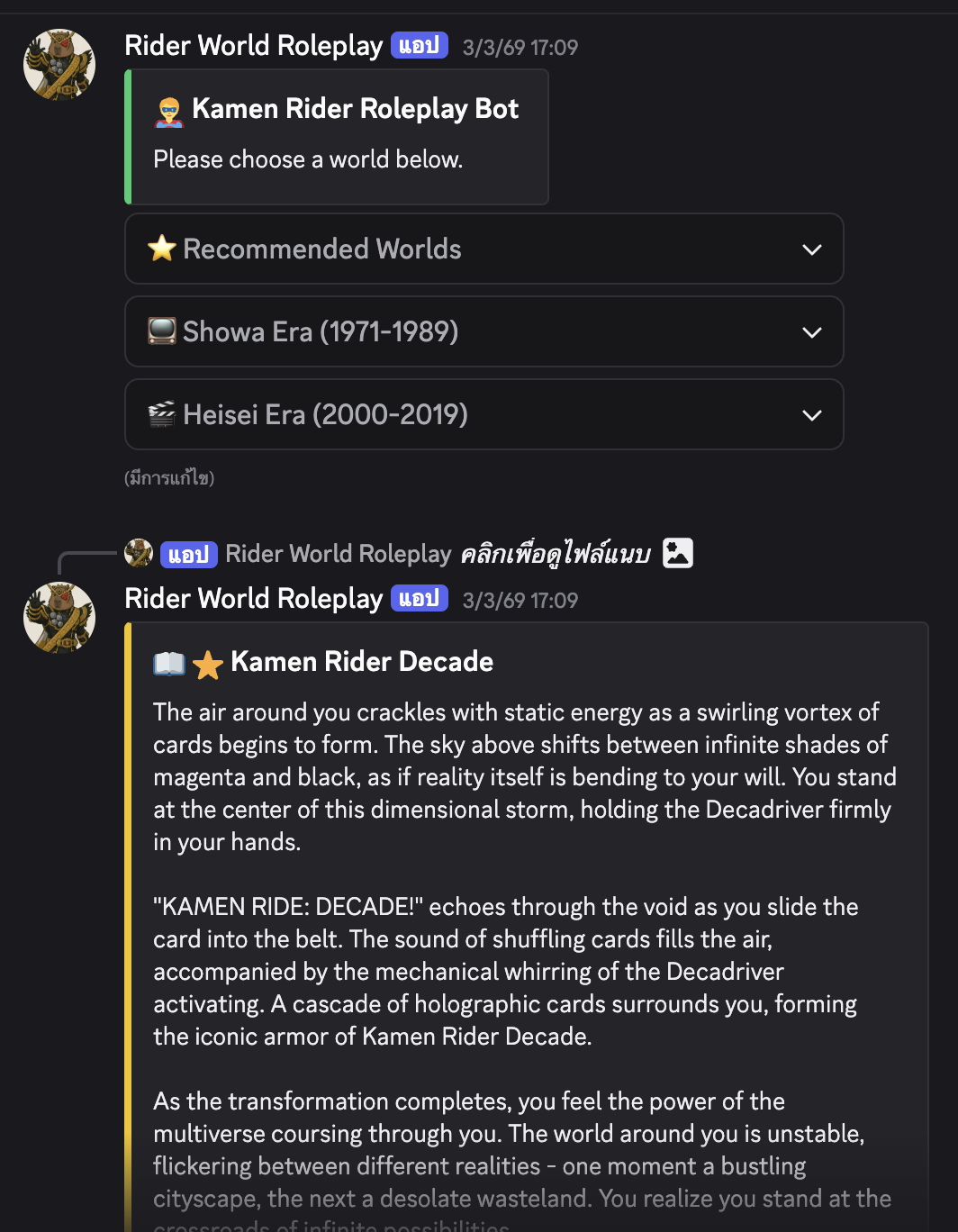Expand the Heisei Era (2000-2019) dropdown
The height and width of the screenshot is (1232, 958).
(484, 414)
